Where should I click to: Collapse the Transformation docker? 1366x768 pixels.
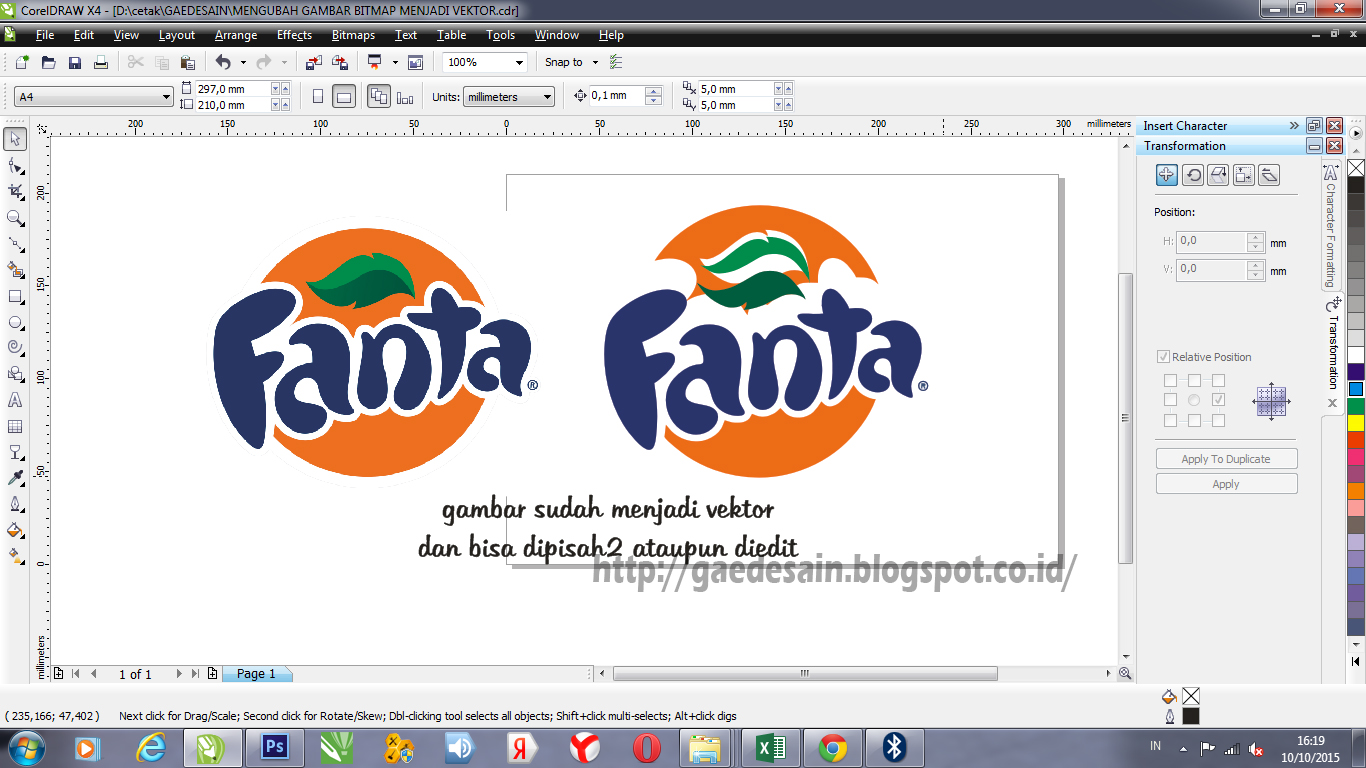[1315, 146]
